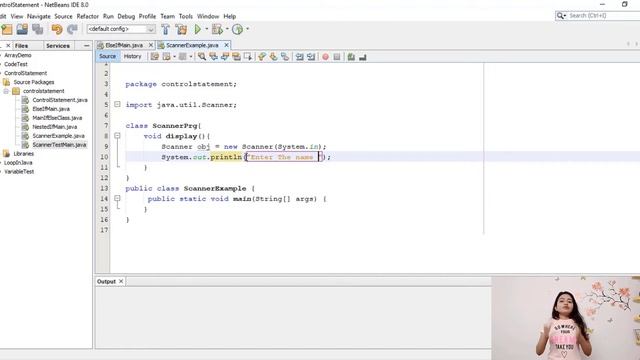640x360 pixels.
Task: Open the Navigate menu
Action: click(x=39, y=16)
